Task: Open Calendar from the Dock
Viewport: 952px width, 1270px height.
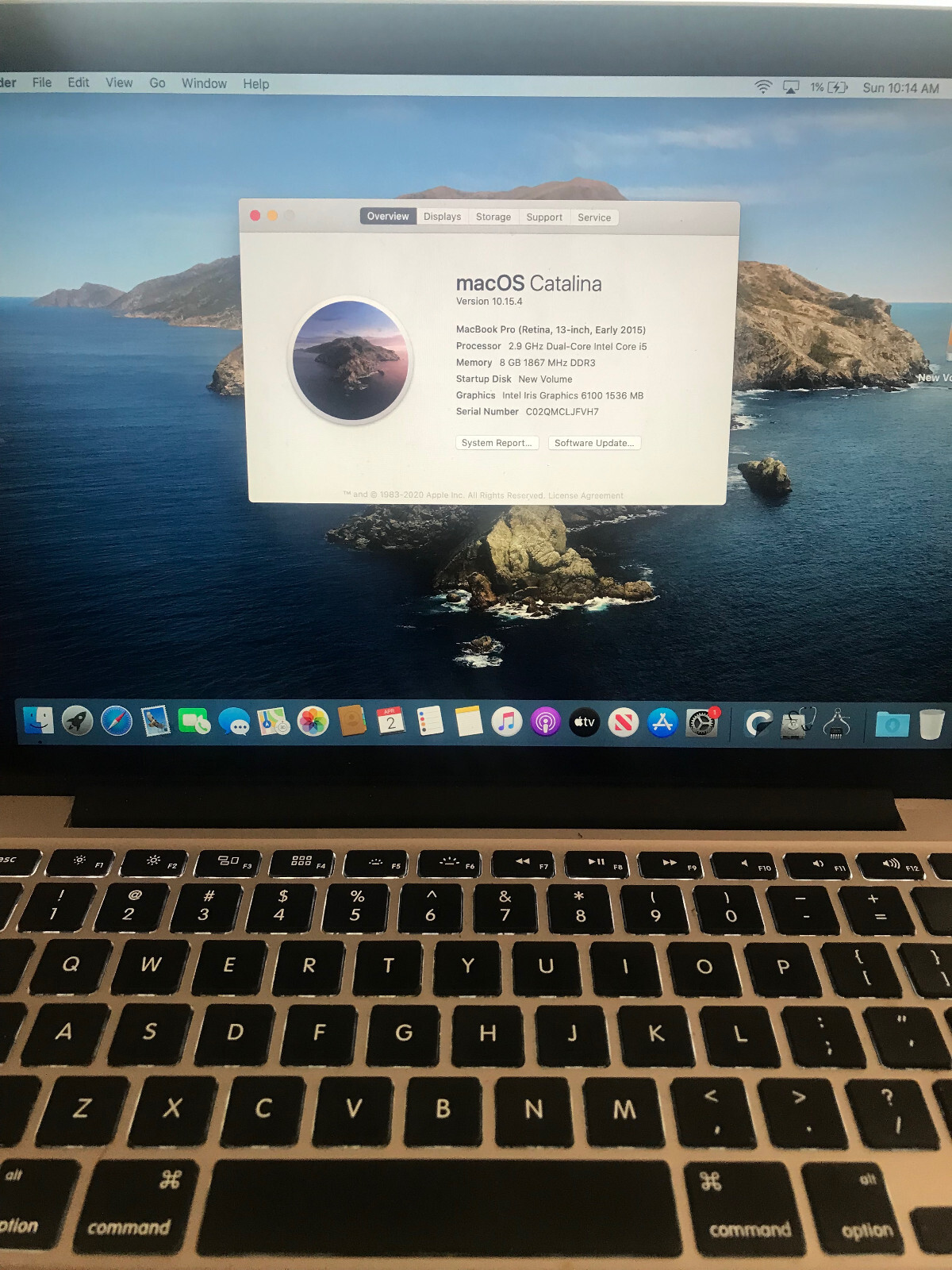Action: (x=390, y=722)
